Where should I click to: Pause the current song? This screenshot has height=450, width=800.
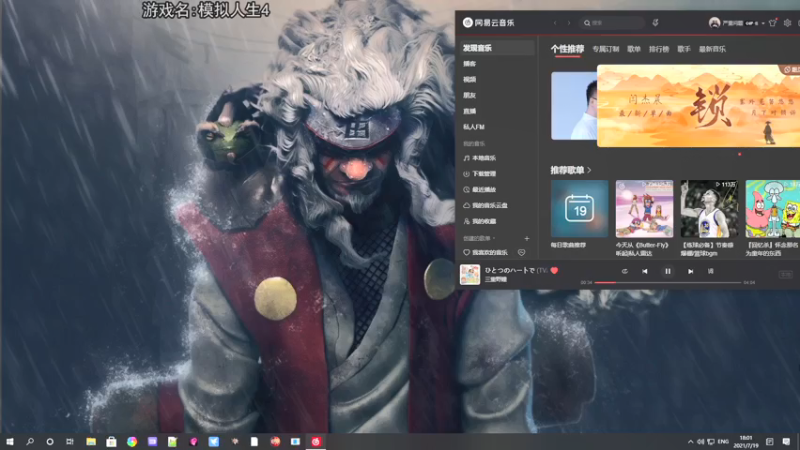[x=667, y=271]
